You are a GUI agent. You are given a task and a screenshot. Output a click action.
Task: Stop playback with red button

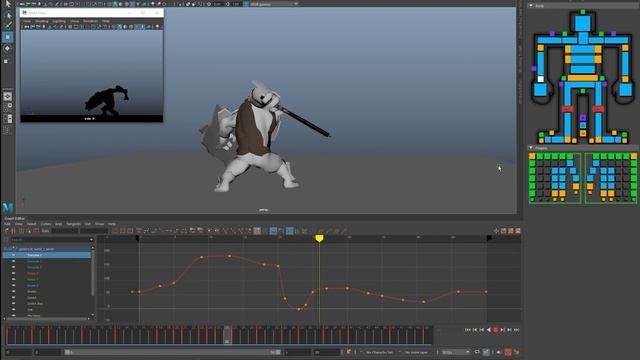coord(496,330)
